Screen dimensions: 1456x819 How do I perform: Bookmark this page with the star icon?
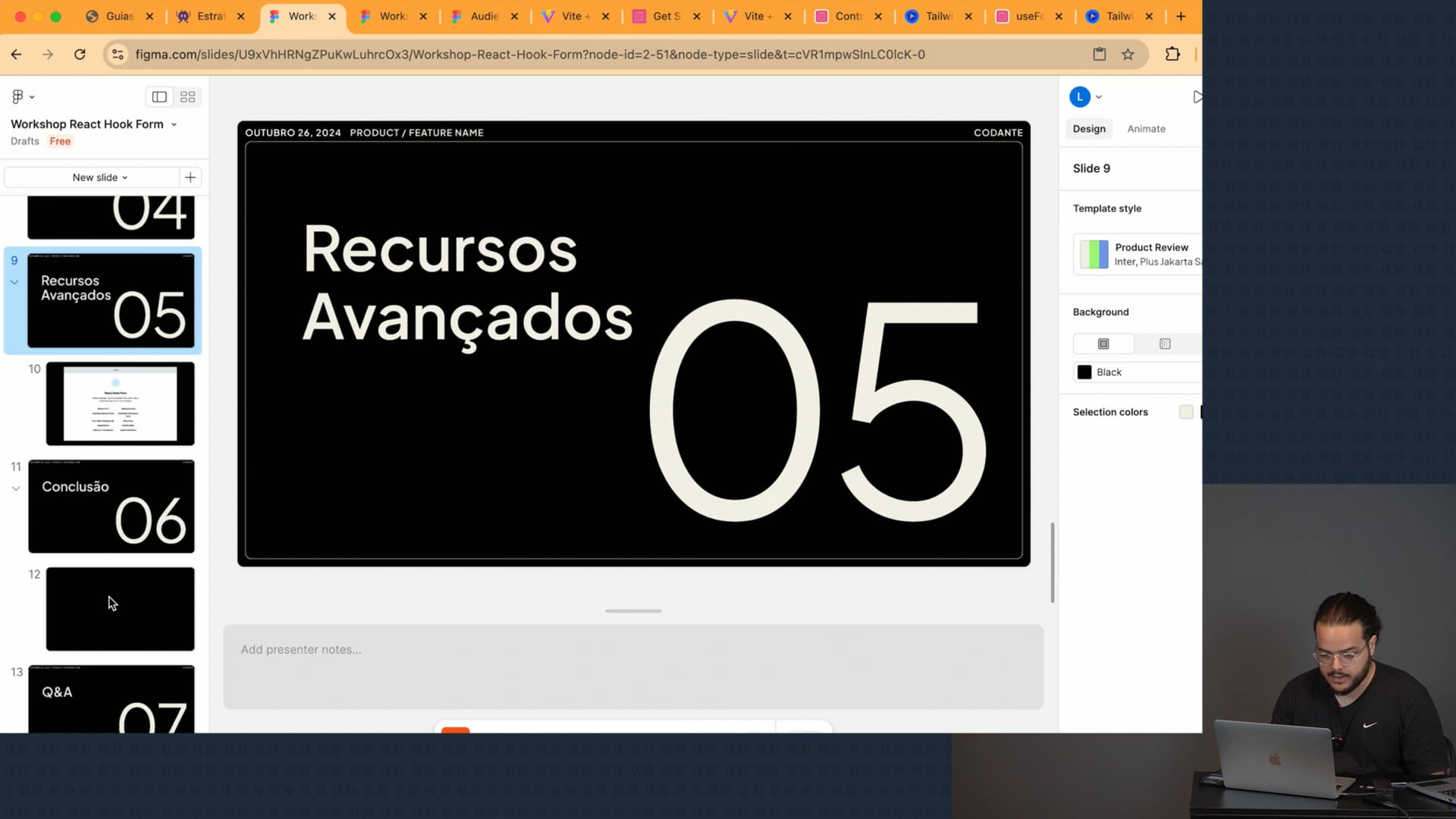pyautogui.click(x=1128, y=55)
